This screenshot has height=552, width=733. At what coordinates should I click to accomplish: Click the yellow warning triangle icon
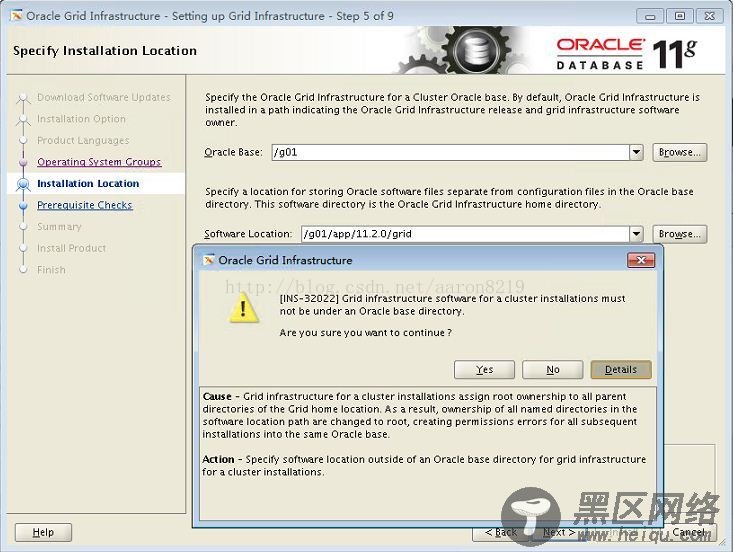(x=243, y=308)
